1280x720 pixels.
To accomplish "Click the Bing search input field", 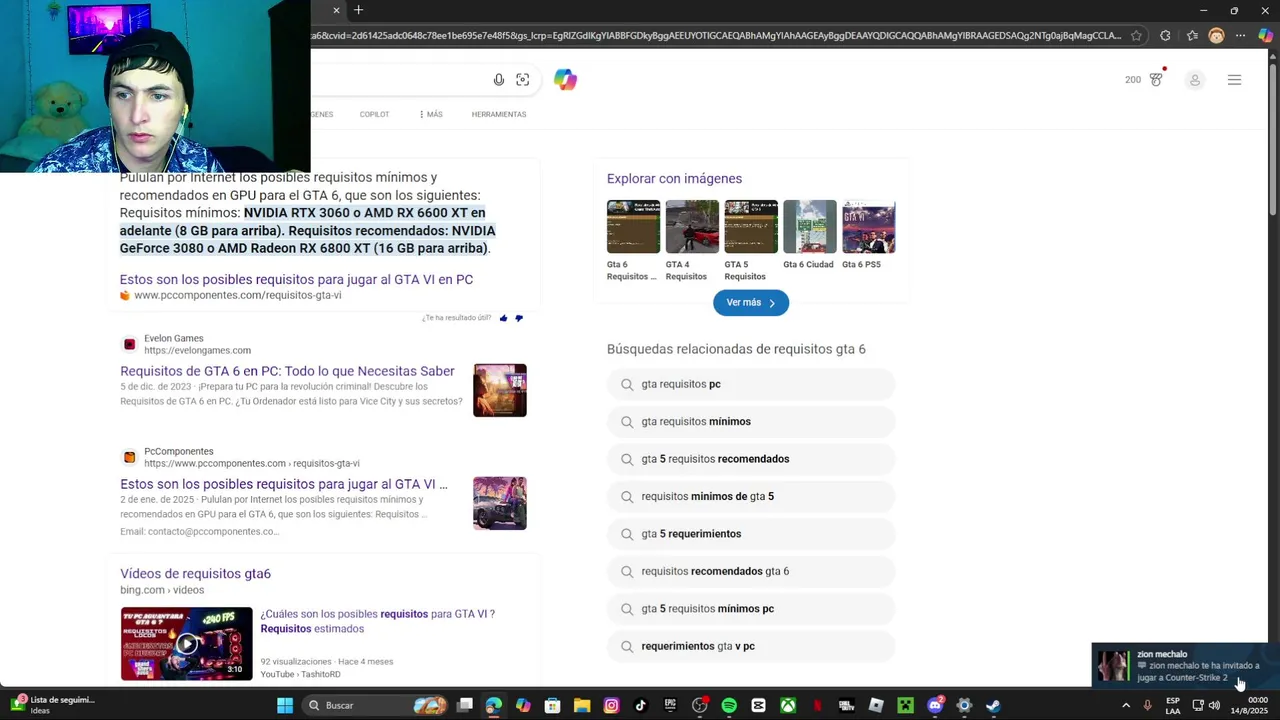I will pyautogui.click(x=400, y=80).
